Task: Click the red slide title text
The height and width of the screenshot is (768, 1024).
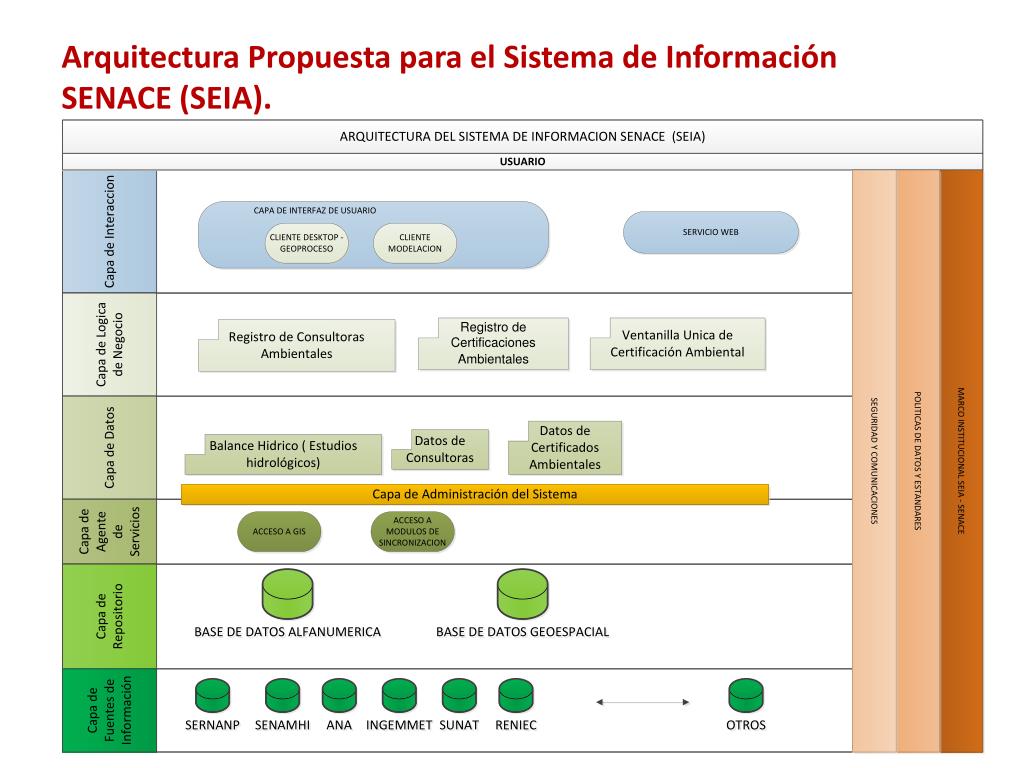Action: [x=449, y=77]
